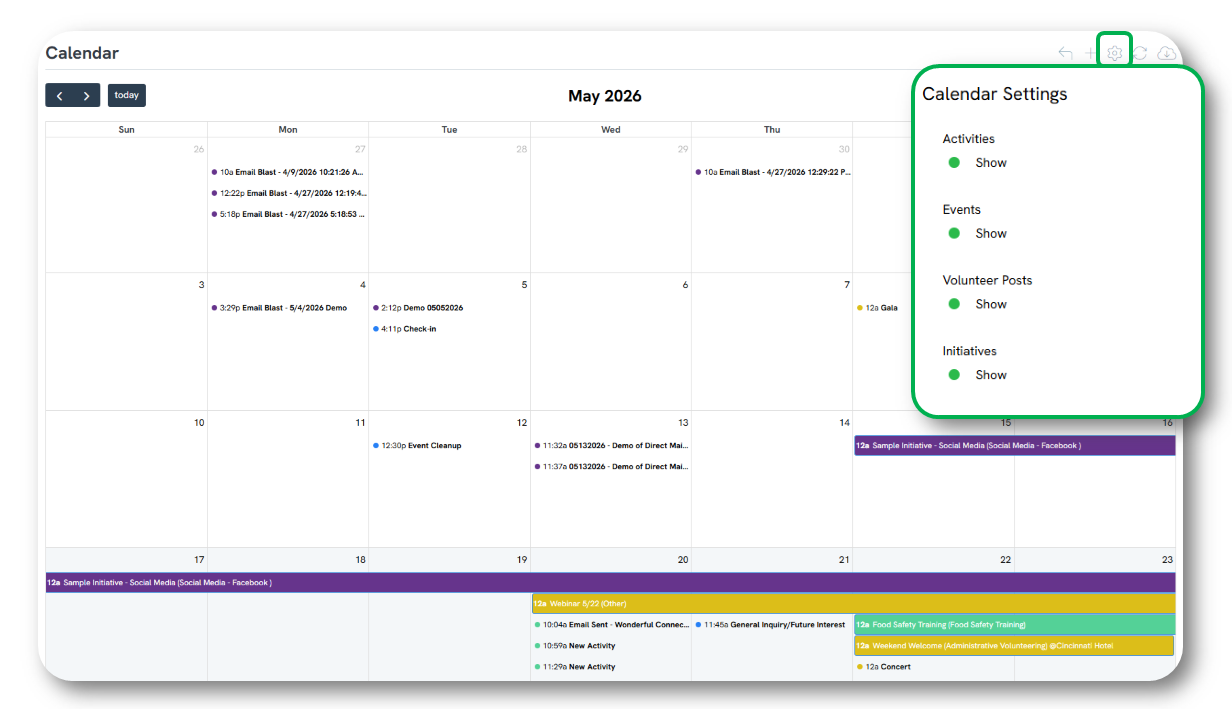The image size is (1232, 709).
Task: Open Sample Initiative bar in May 17 week
Action: coord(611,582)
